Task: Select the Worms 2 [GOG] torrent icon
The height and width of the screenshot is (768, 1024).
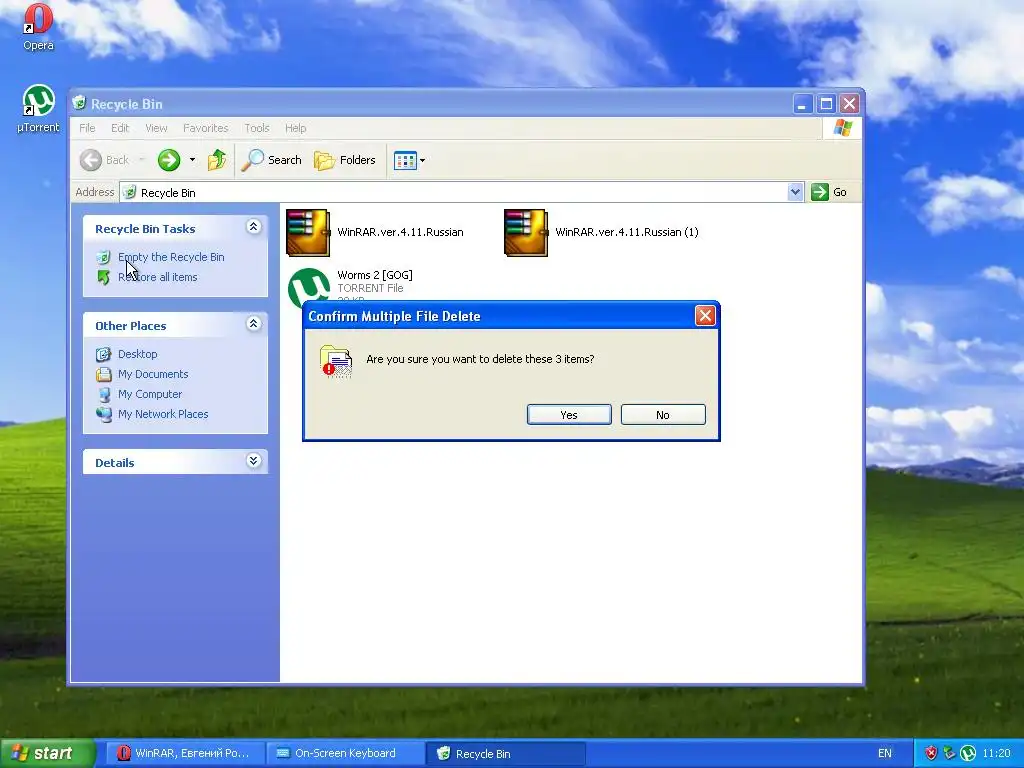Action: (308, 286)
